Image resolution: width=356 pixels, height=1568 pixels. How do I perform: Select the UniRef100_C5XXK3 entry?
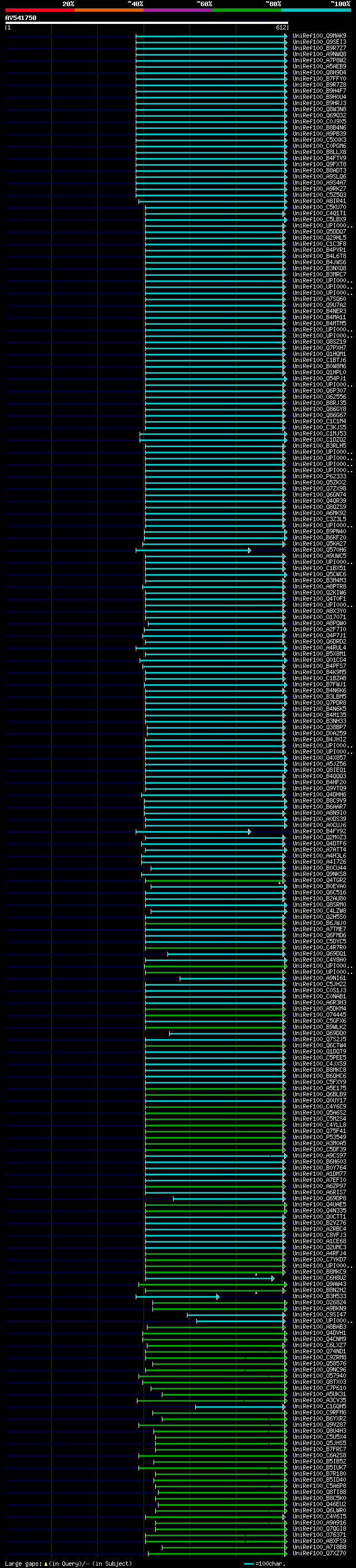(x=319, y=140)
